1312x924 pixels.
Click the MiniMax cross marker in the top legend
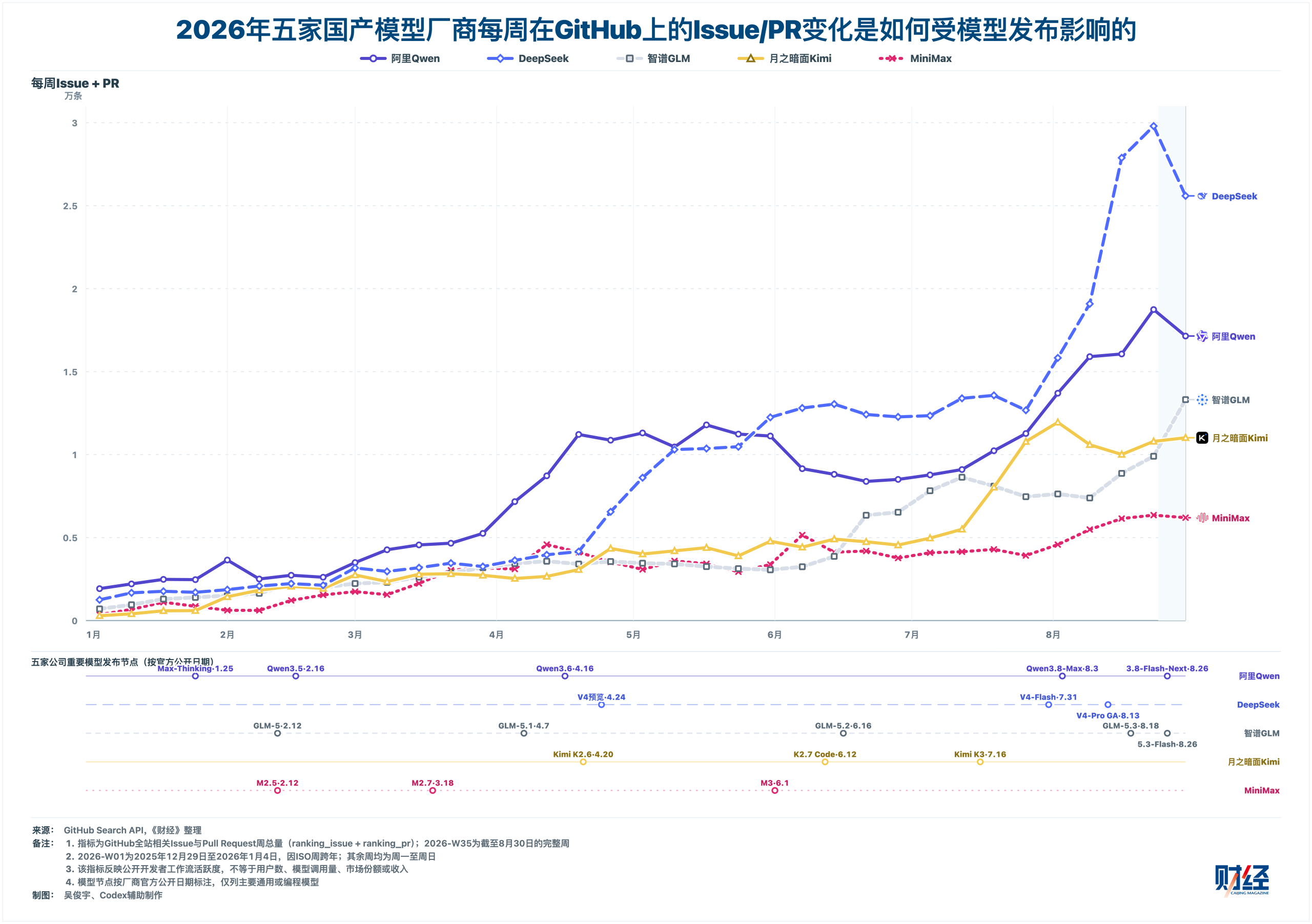pyautogui.click(x=891, y=58)
